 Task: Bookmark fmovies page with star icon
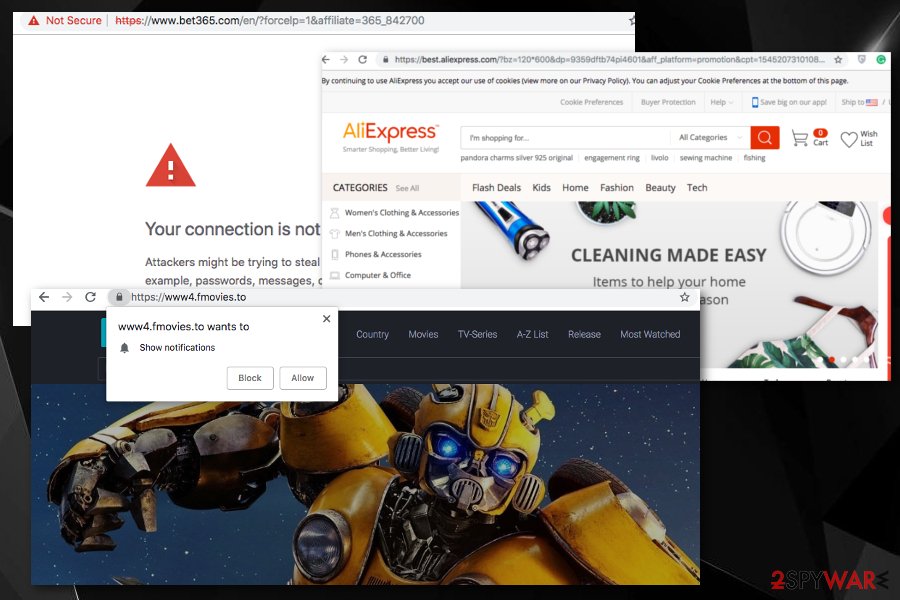click(684, 297)
